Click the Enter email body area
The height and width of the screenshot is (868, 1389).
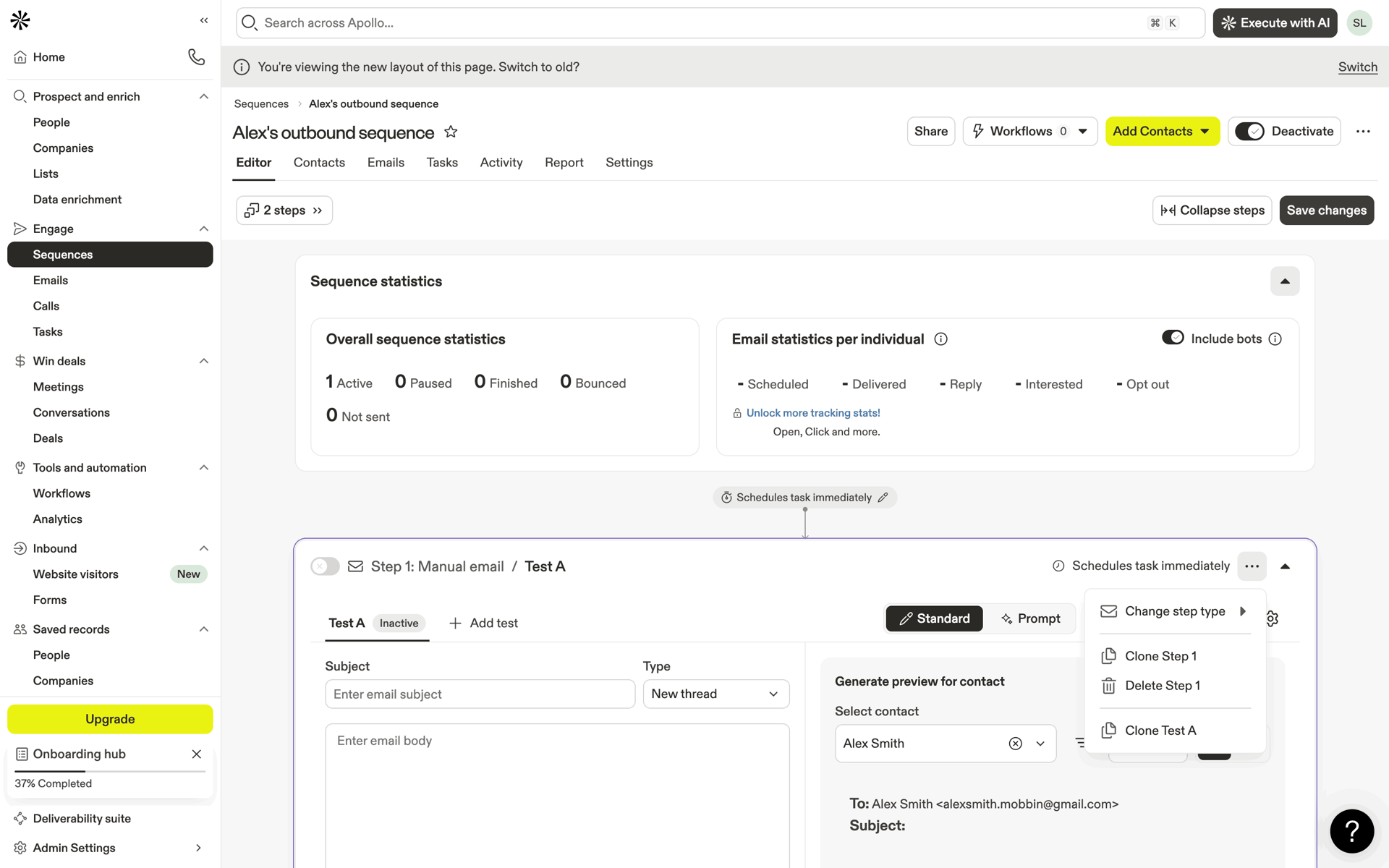(x=557, y=796)
